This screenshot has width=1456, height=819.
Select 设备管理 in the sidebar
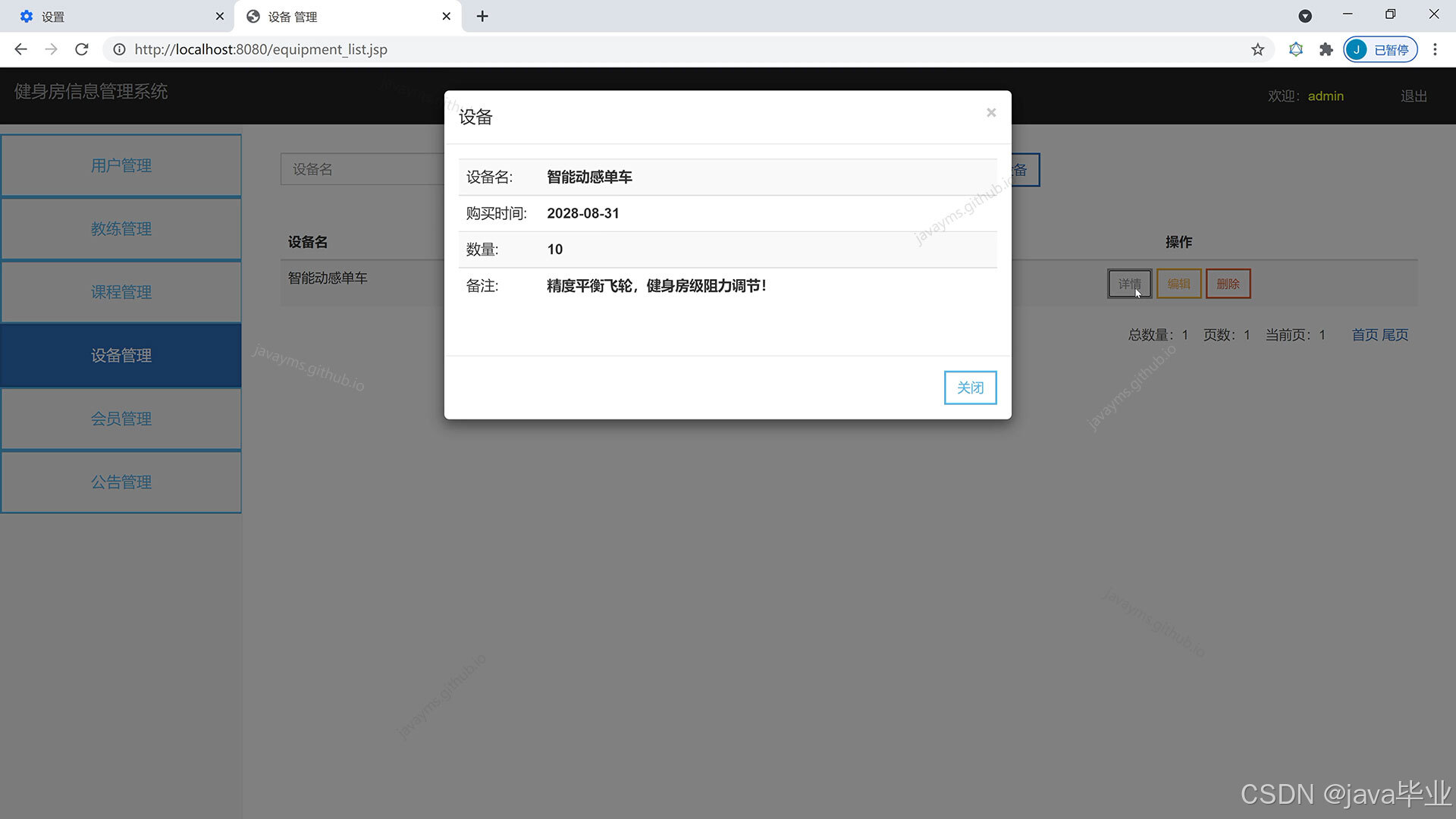coord(121,355)
